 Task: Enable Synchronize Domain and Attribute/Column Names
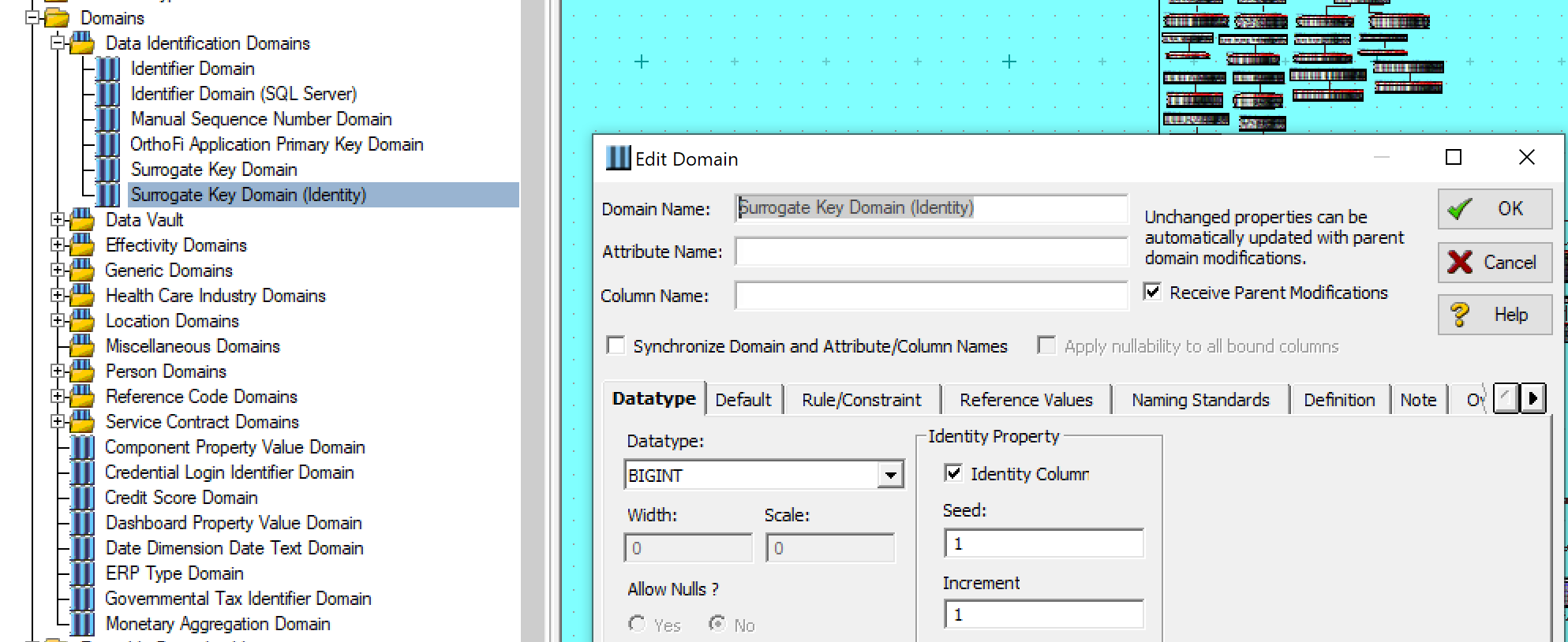click(x=616, y=345)
